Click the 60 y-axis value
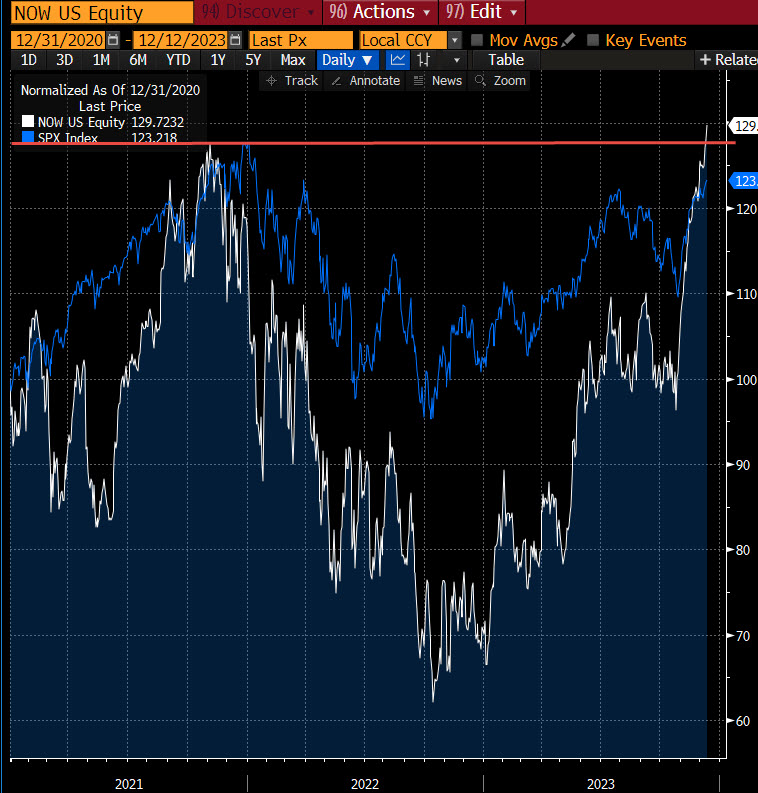Screen dimensions: 758x793 (x=743, y=721)
